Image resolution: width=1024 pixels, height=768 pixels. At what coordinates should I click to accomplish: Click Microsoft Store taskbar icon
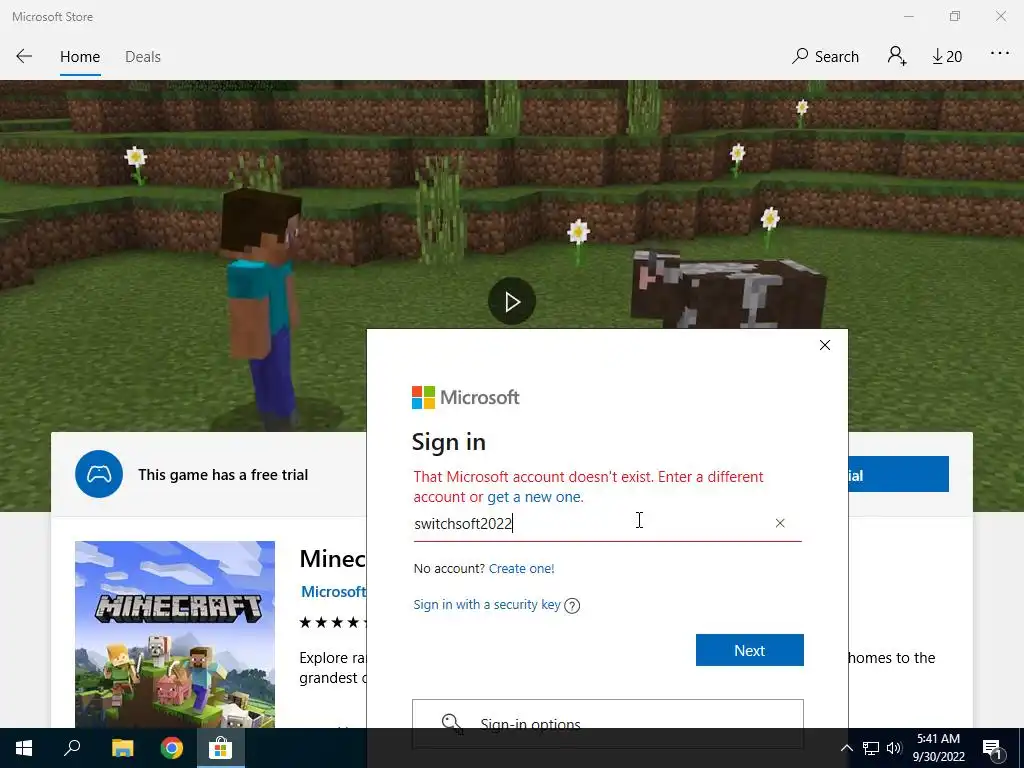tap(221, 748)
